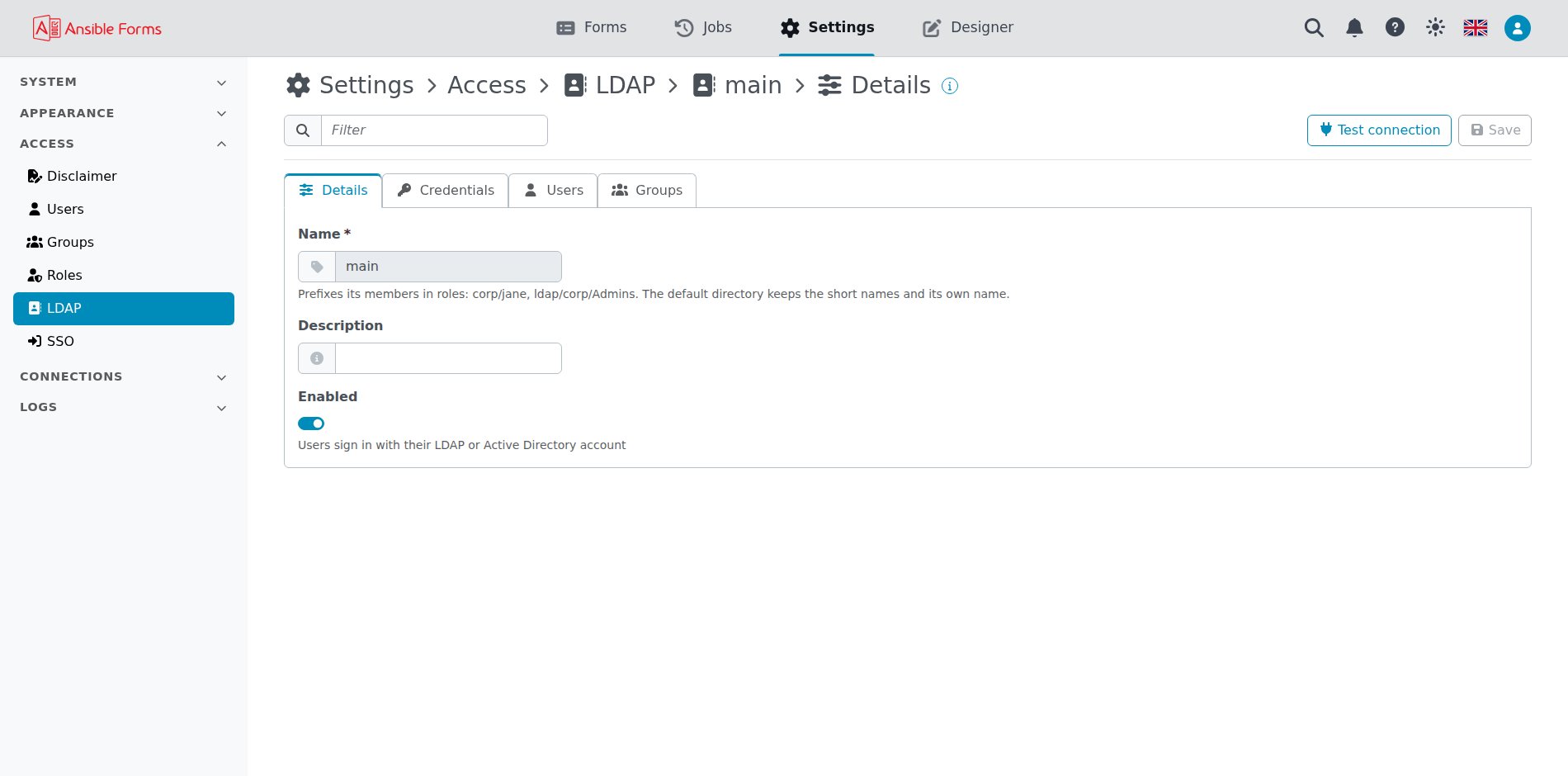The height and width of the screenshot is (776, 1568).
Task: Click the tag icon in Name field
Action: pos(317,267)
